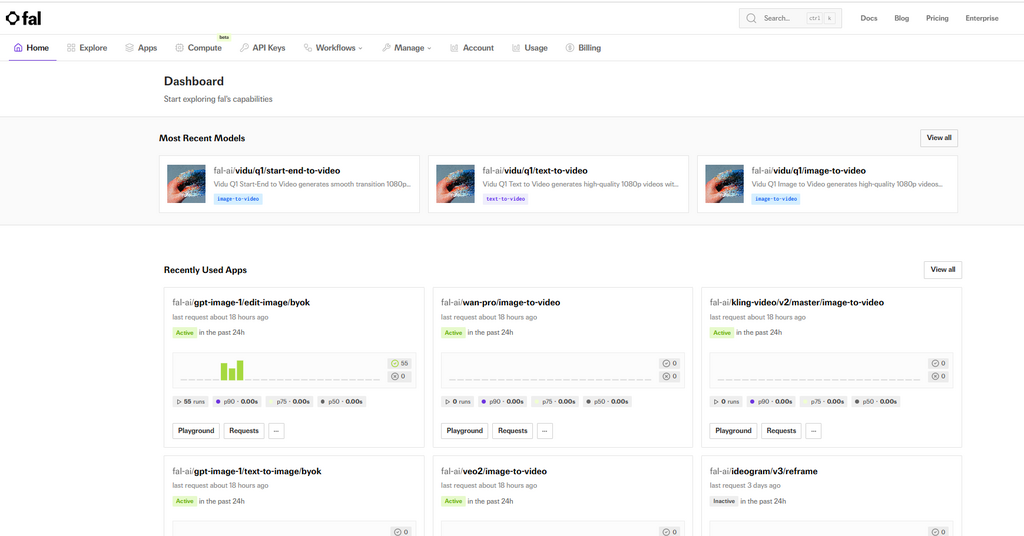View all Recently Used Apps
This screenshot has height=536, width=1024.
(x=943, y=270)
